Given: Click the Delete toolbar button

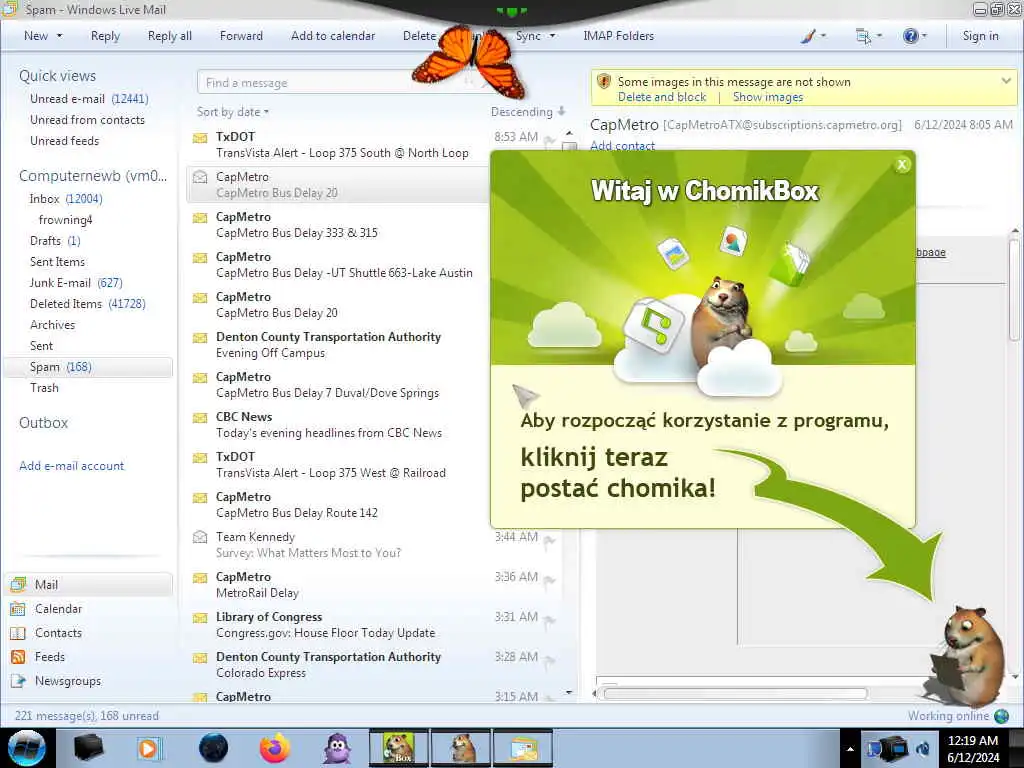Looking at the screenshot, I should [419, 36].
